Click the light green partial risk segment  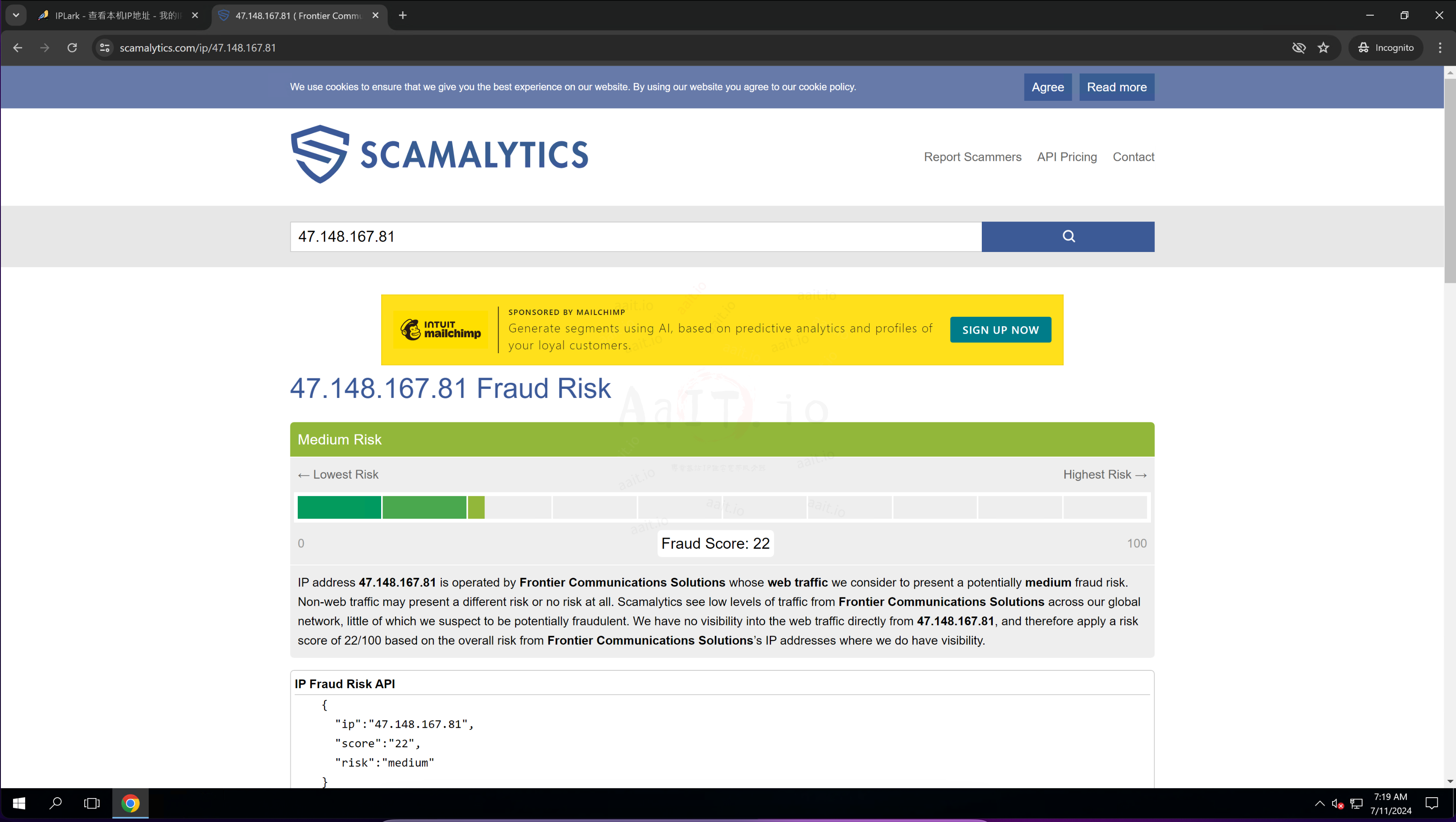click(476, 507)
